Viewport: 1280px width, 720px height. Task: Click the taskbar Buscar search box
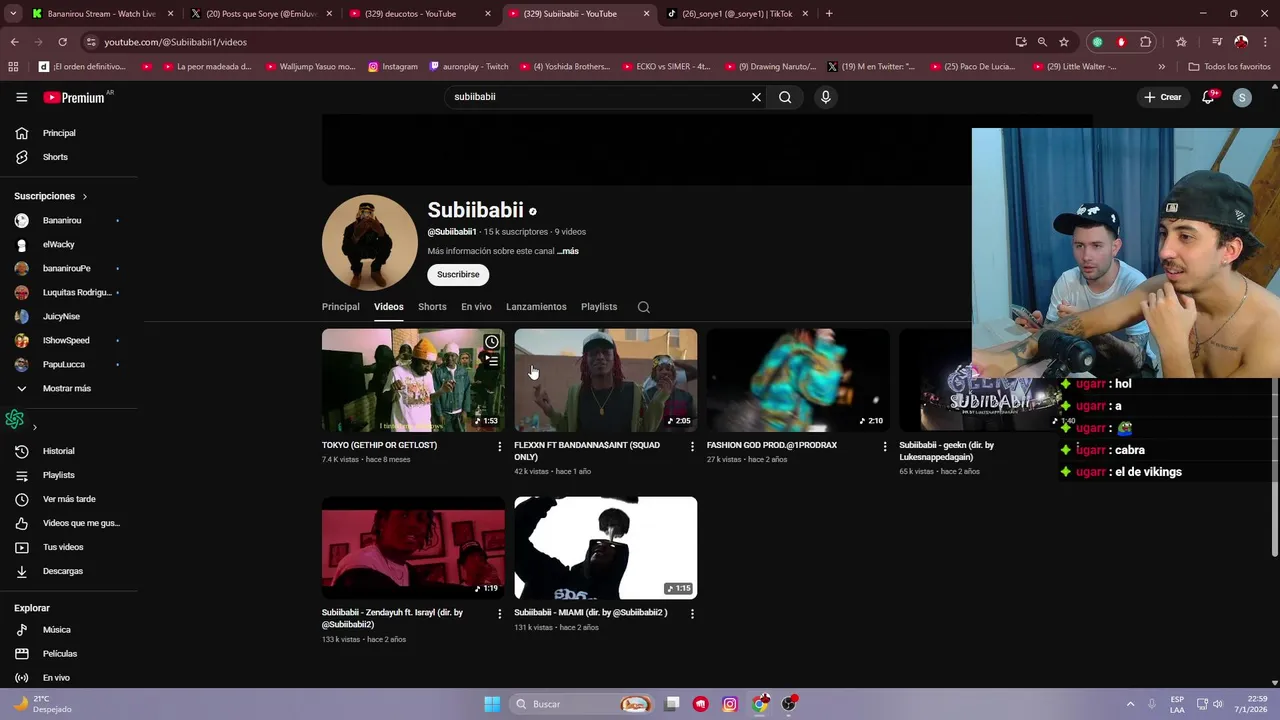coord(584,704)
